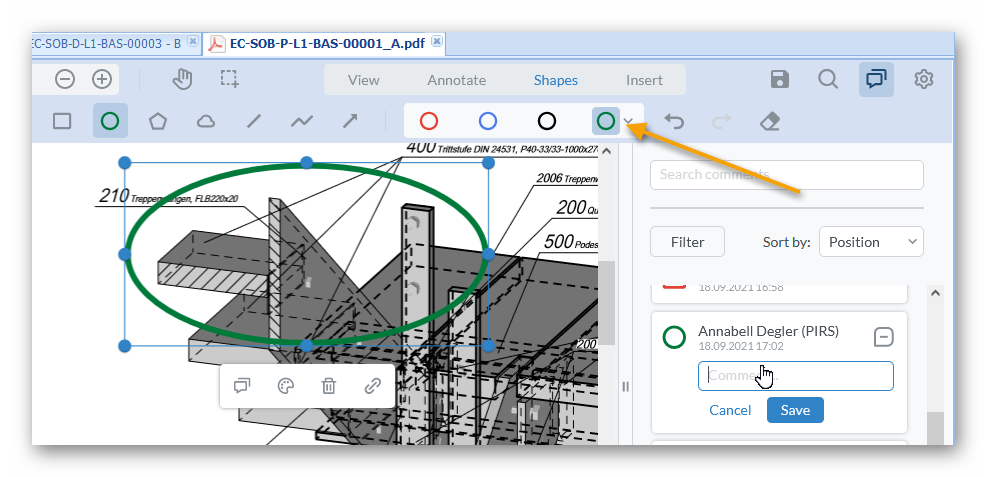987x477 pixels.
Task: Click the Cancel link
Action: pos(730,410)
